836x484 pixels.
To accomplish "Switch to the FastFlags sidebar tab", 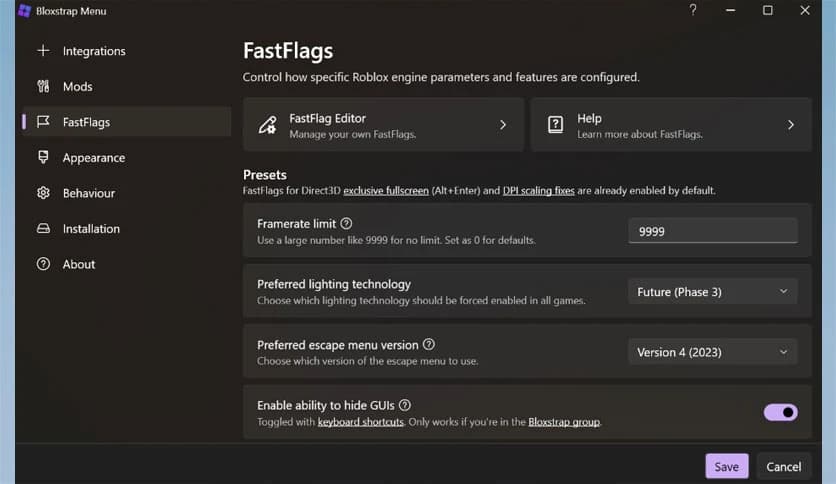I will pyautogui.click(x=86, y=122).
